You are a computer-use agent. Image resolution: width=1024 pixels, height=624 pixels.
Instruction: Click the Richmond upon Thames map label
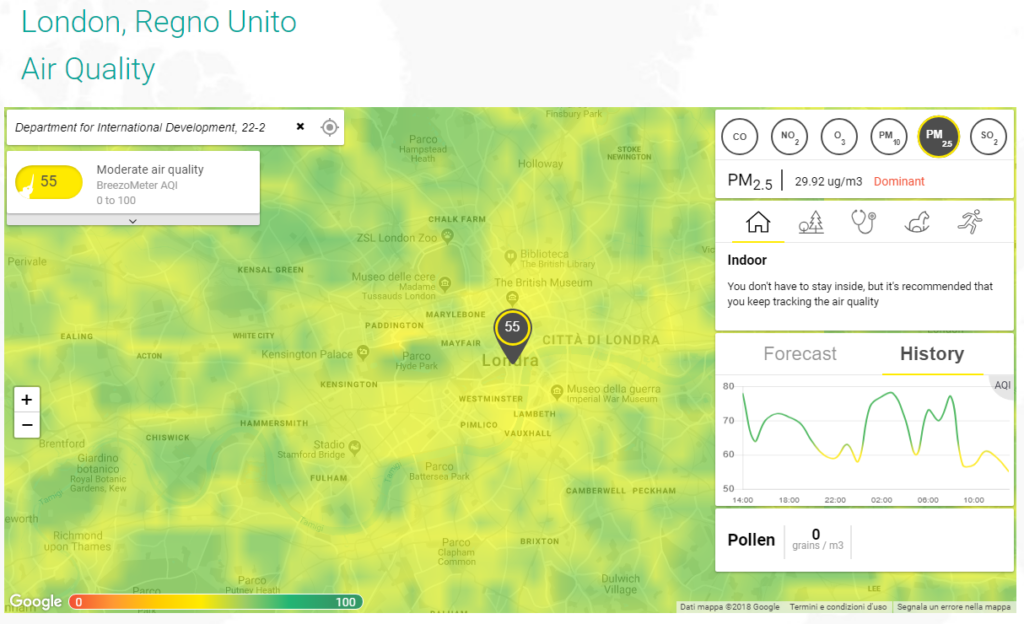pos(78,541)
